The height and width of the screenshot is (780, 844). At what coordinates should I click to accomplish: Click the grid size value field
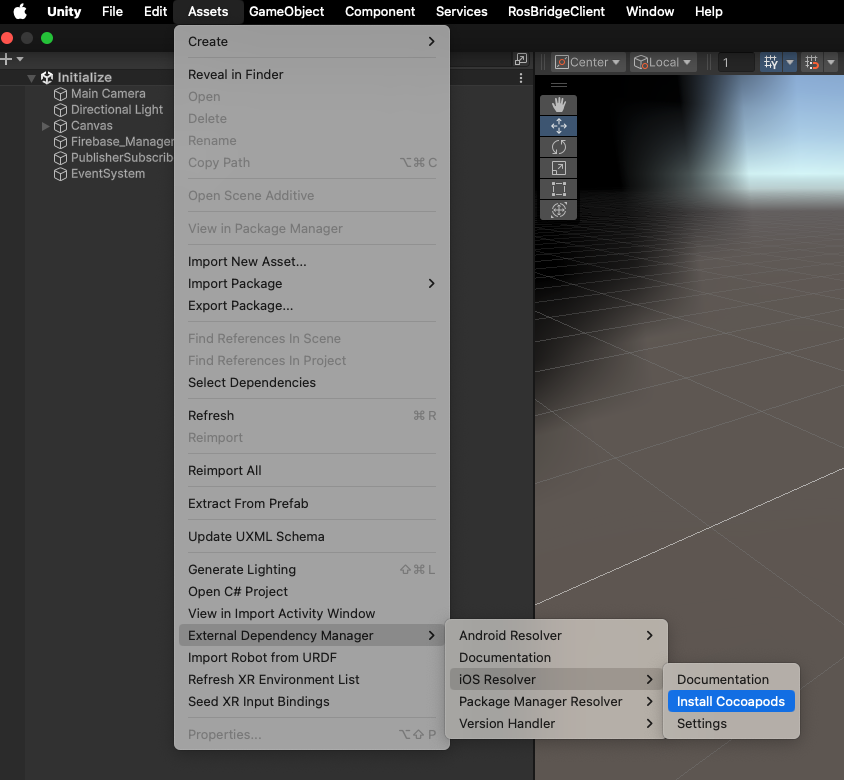[x=736, y=62]
